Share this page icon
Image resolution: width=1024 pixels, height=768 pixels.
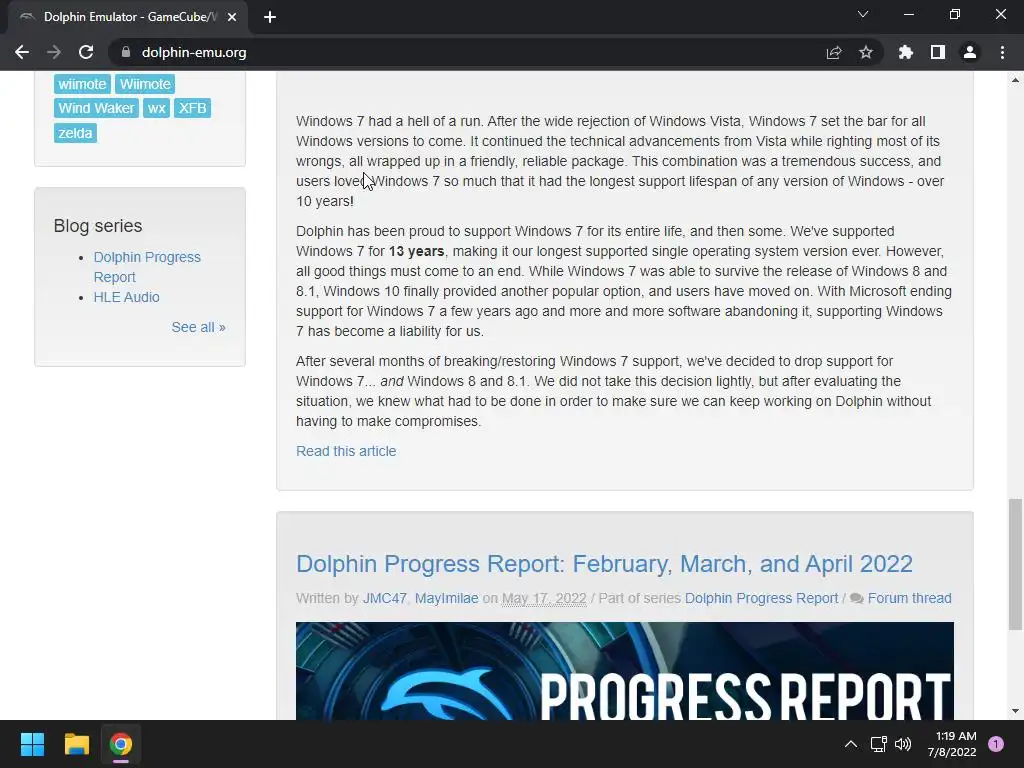[x=834, y=52]
